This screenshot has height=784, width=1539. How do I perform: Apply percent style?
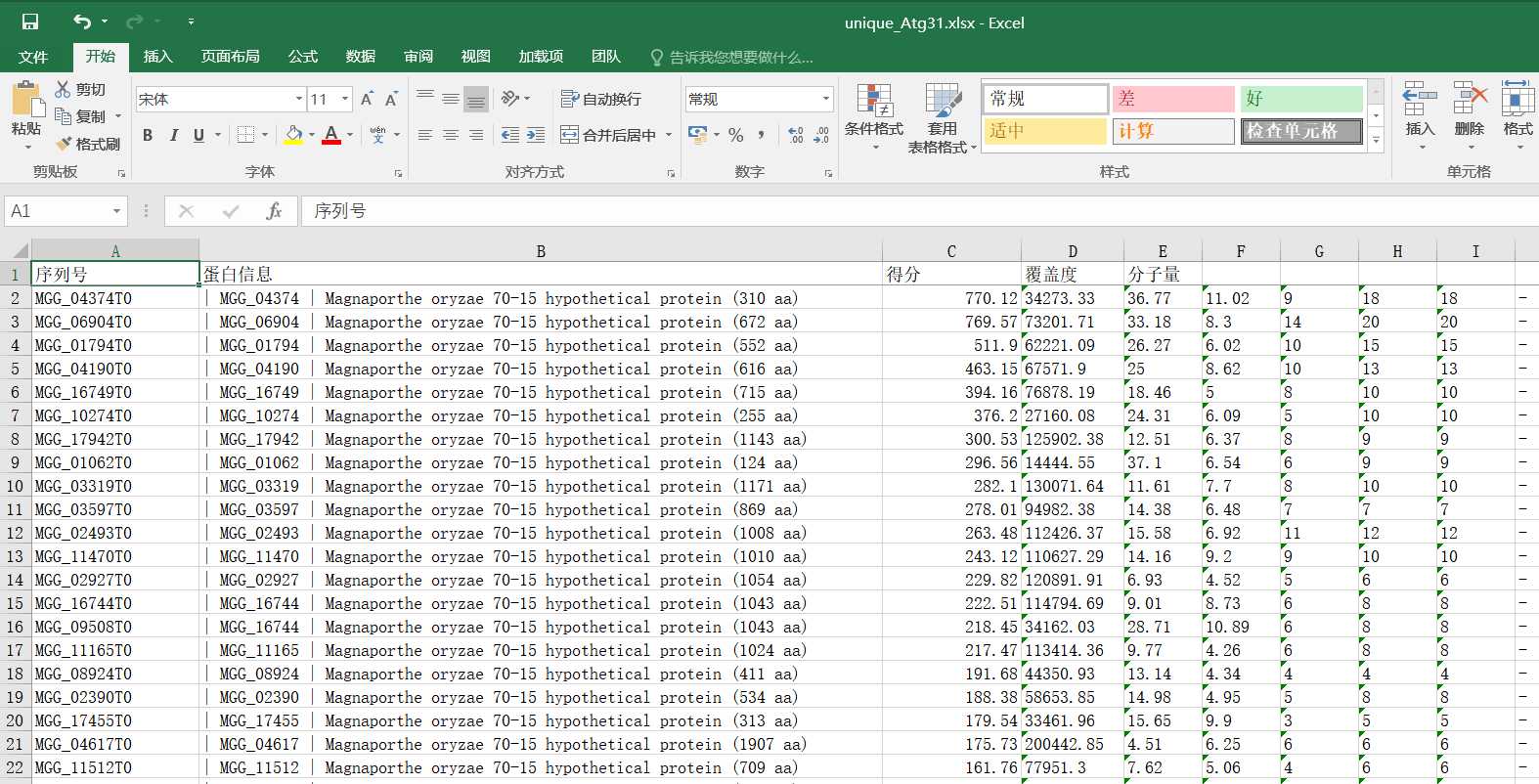pyautogui.click(x=736, y=135)
